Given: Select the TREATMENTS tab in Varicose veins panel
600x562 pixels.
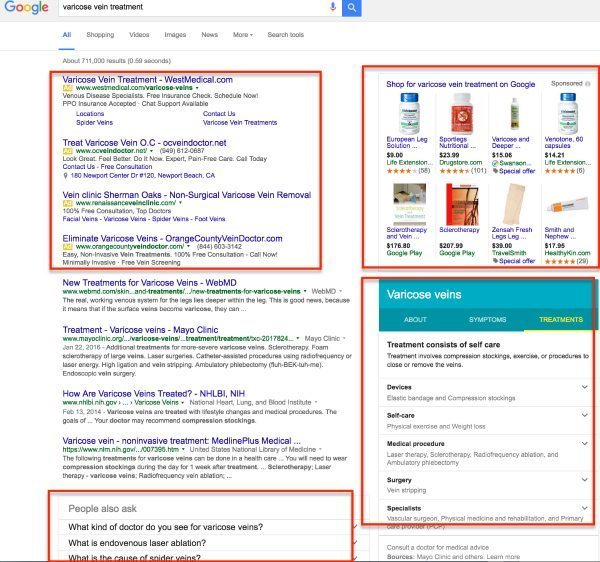Looking at the screenshot, I should (x=561, y=319).
